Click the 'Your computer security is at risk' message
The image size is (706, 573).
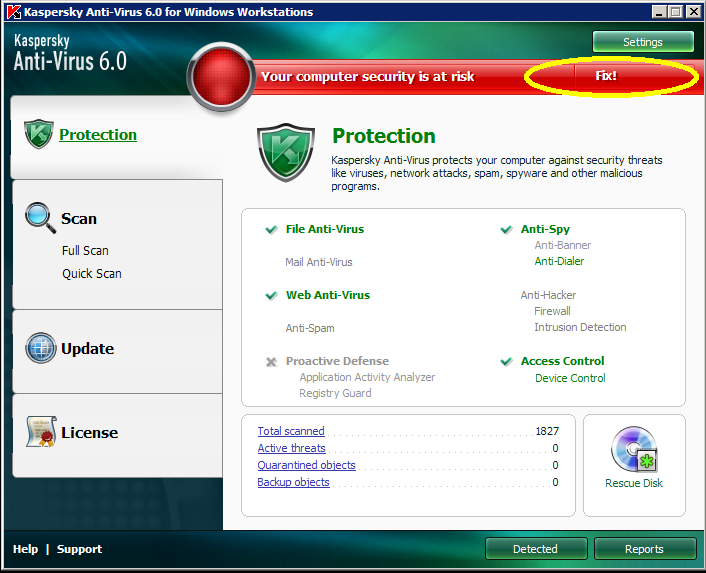point(367,77)
